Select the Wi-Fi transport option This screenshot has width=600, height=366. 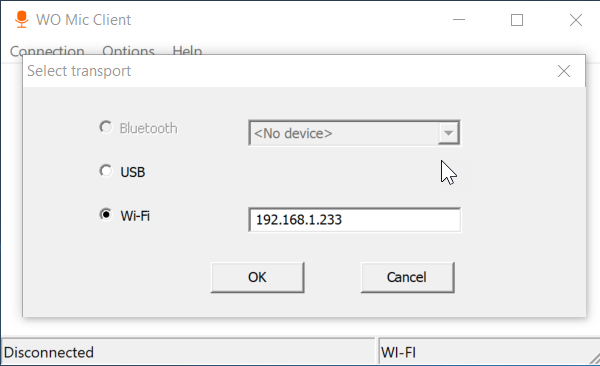[106, 214]
